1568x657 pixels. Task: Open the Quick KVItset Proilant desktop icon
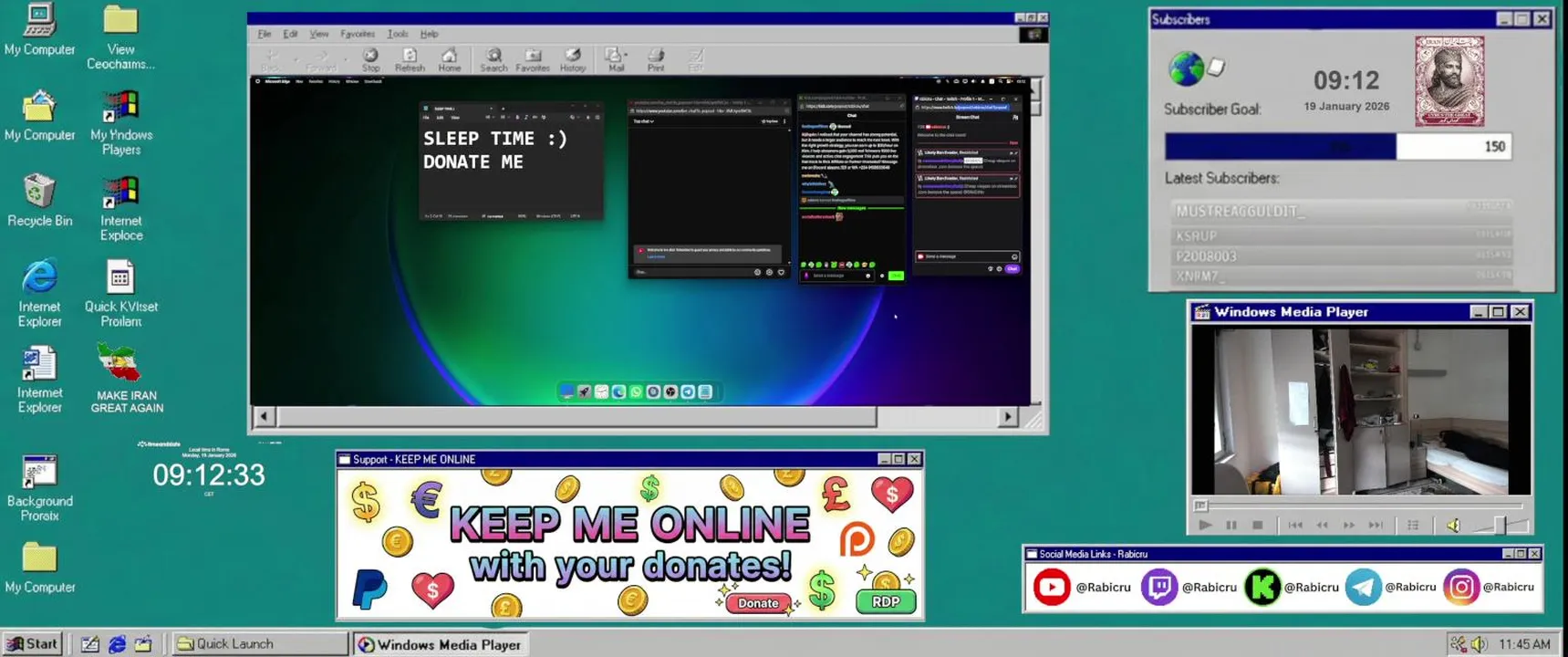120,294
